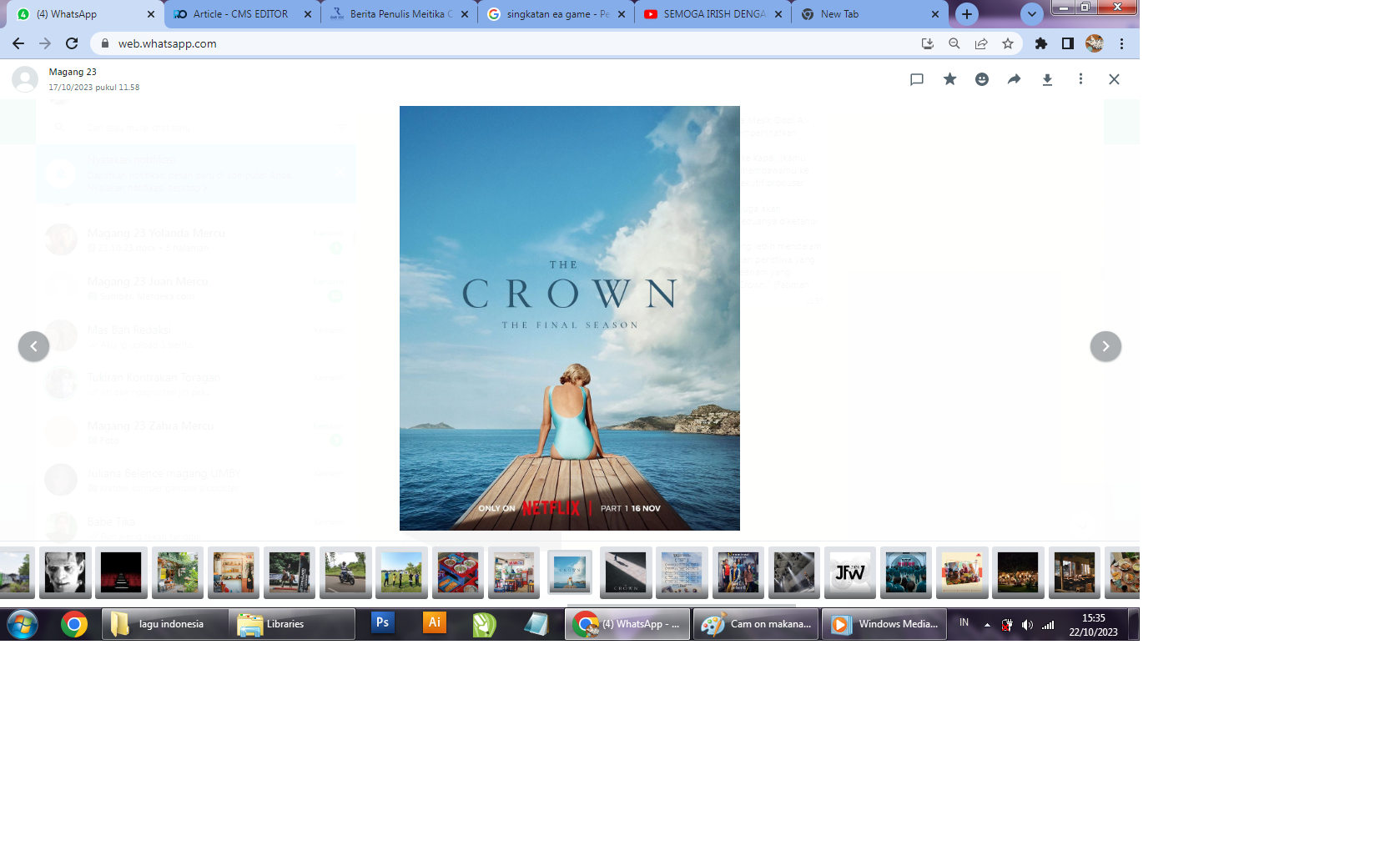Go to previous image with left arrow
This screenshot has width=1400, height=861.
click(34, 346)
